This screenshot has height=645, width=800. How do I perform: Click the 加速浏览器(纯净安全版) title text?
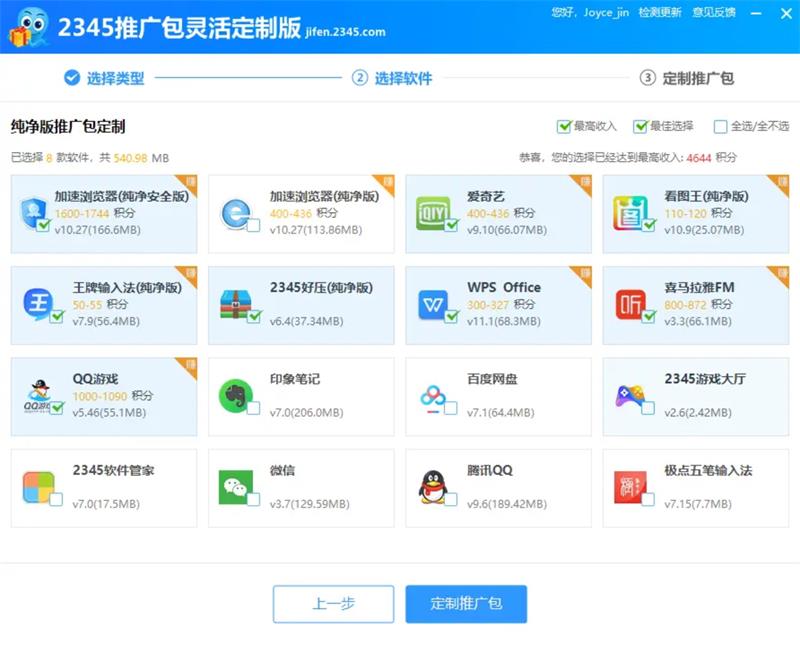(x=122, y=196)
